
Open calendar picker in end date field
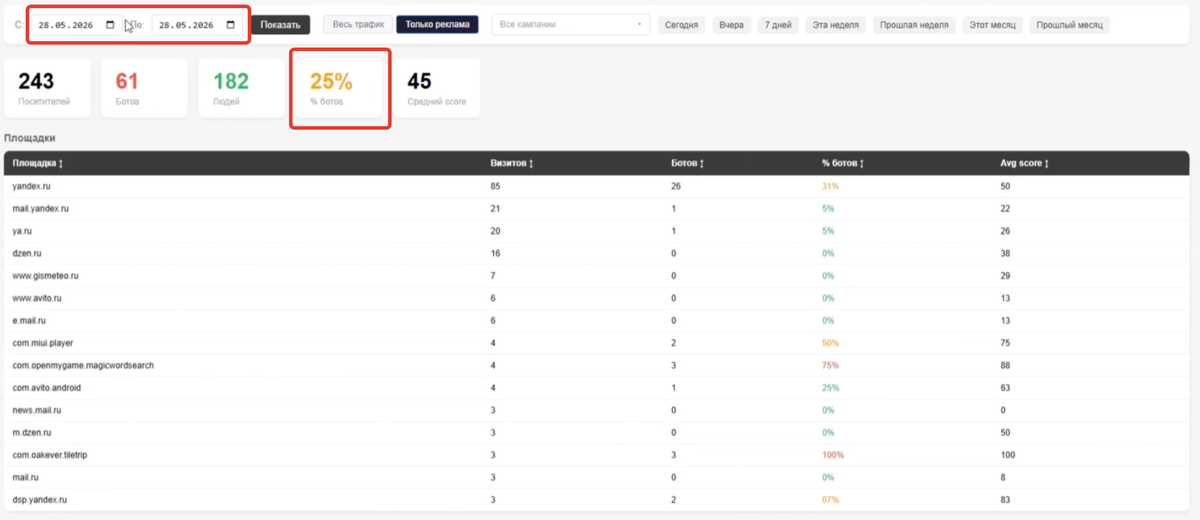(x=231, y=25)
